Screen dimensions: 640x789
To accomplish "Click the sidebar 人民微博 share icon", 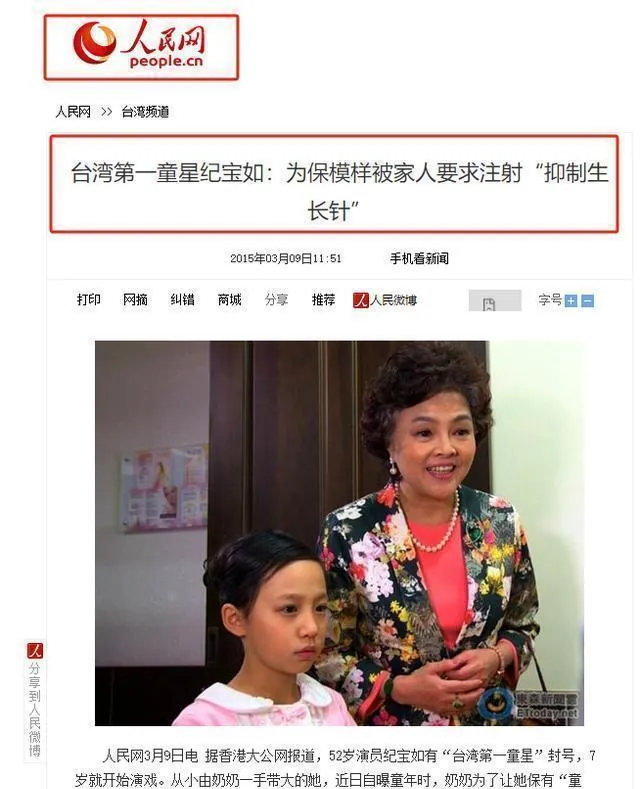I will click(35, 651).
